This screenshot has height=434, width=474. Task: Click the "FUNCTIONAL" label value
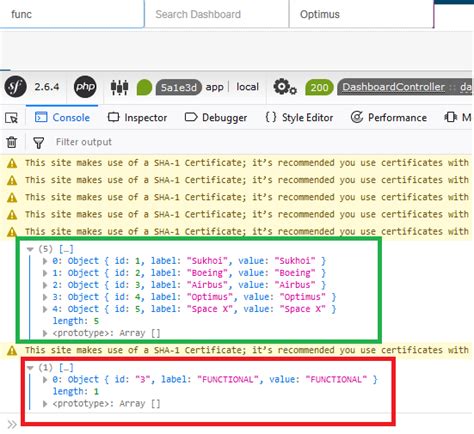tap(228, 379)
